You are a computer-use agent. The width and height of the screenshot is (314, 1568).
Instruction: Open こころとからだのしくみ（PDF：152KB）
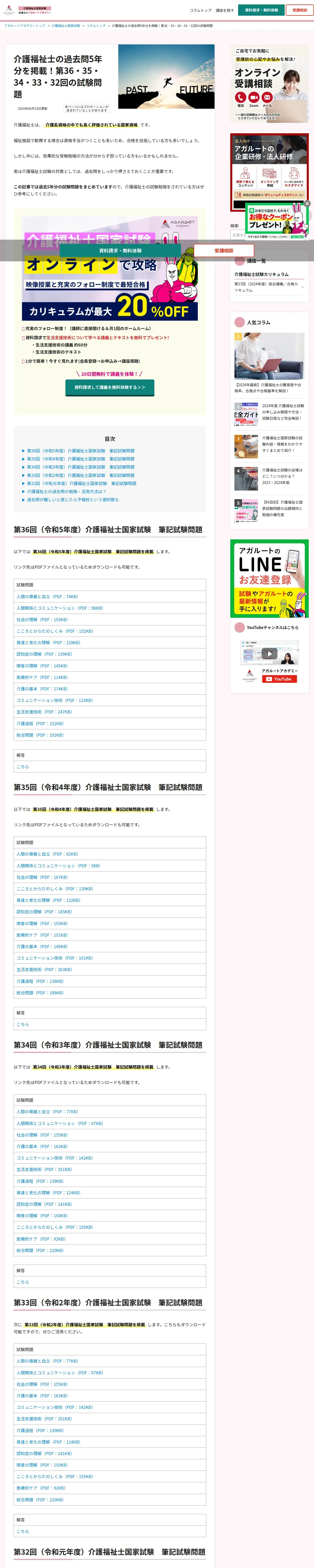[x=55, y=631]
